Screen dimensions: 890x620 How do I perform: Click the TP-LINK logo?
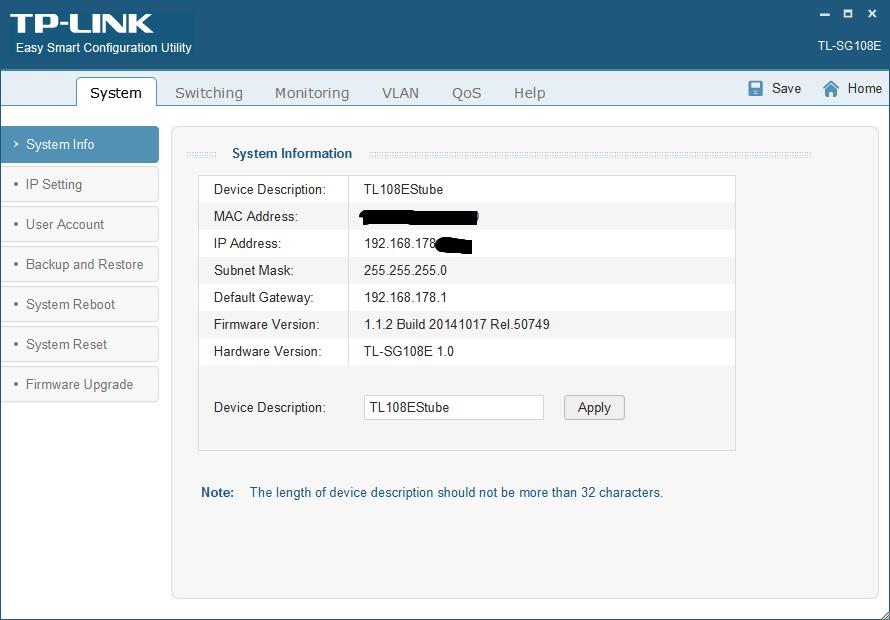click(x=82, y=24)
